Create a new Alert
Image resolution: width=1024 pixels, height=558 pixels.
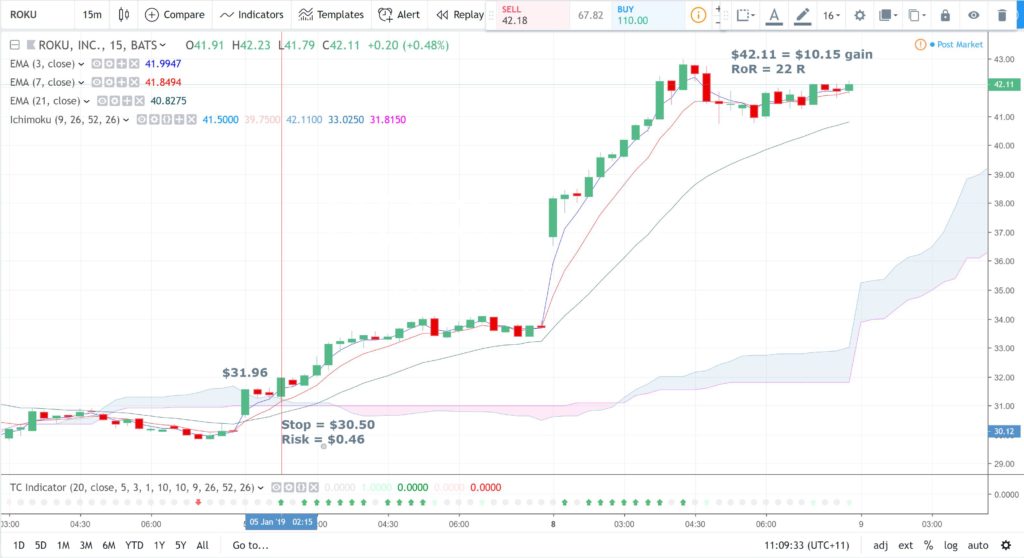pyautogui.click(x=399, y=14)
